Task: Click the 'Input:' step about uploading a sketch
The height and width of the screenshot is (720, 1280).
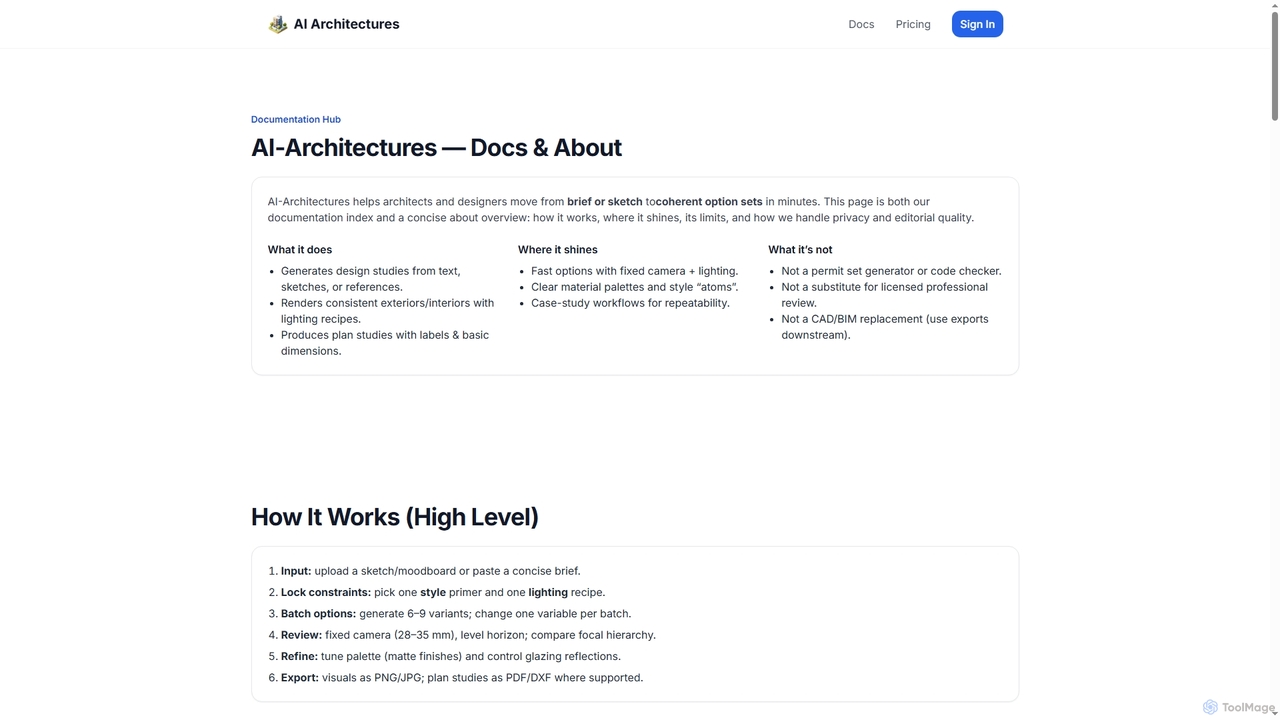Action: point(430,571)
